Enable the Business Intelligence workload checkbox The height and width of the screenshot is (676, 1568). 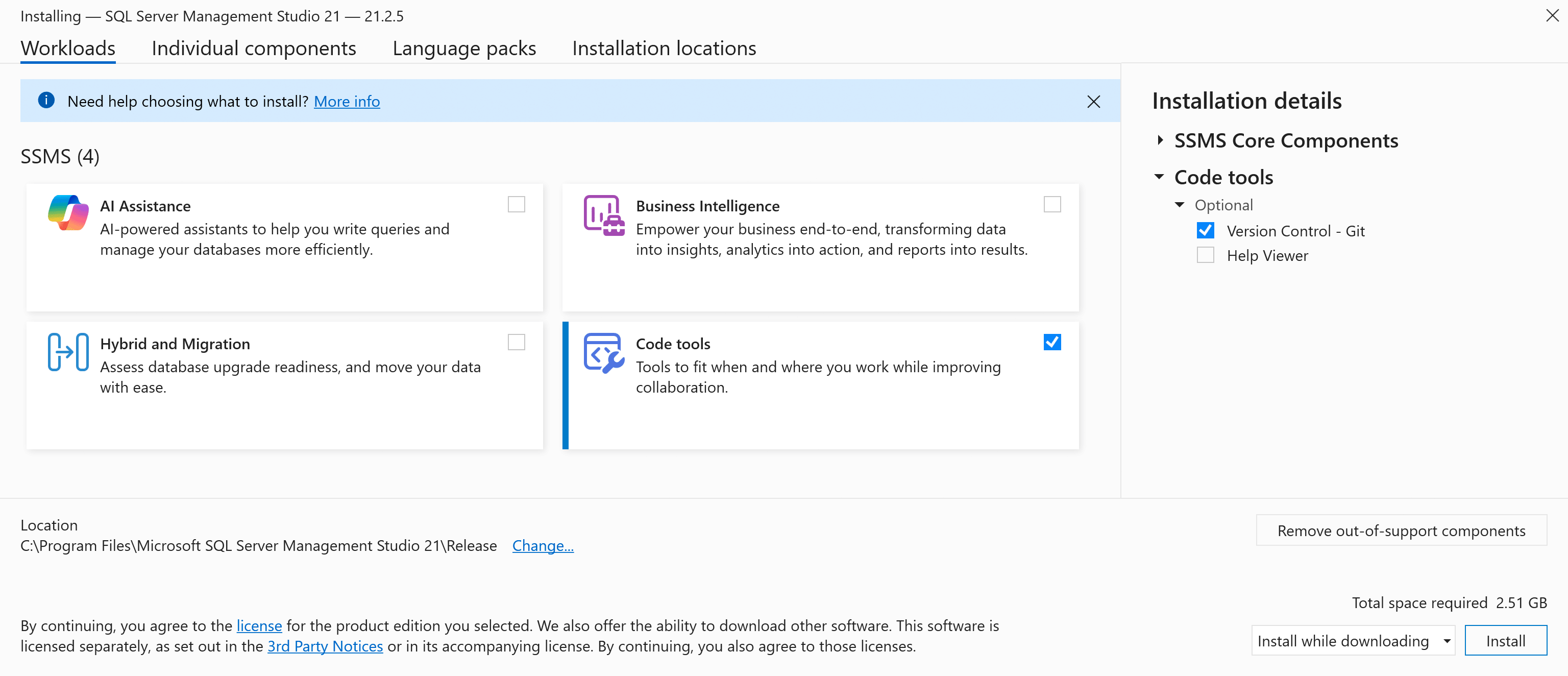1052,204
